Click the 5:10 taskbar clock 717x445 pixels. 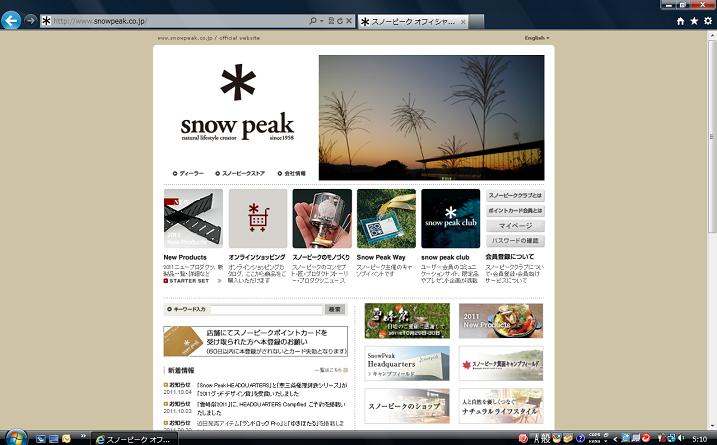699,439
